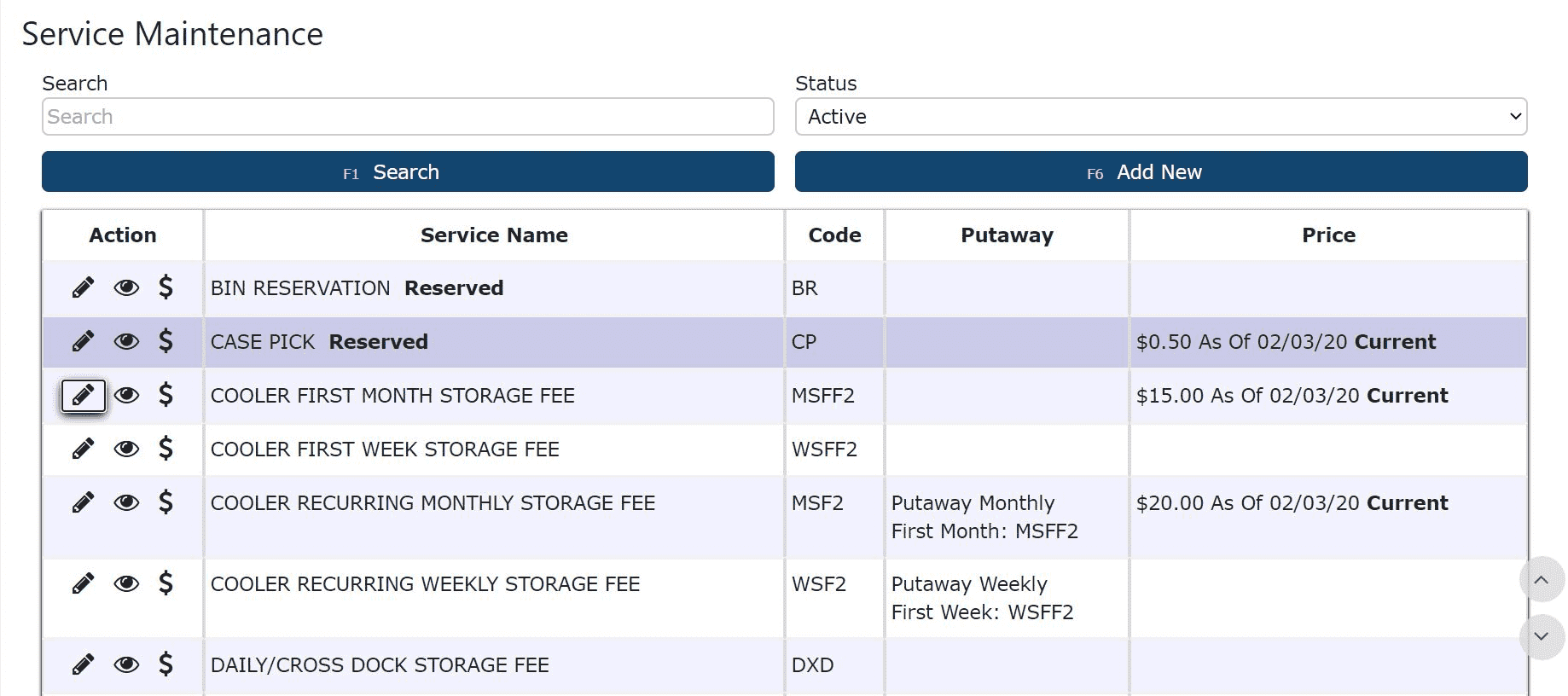Viewport: 1568px width, 696px height.
Task: Click the Service Name column header
Action: tap(494, 235)
